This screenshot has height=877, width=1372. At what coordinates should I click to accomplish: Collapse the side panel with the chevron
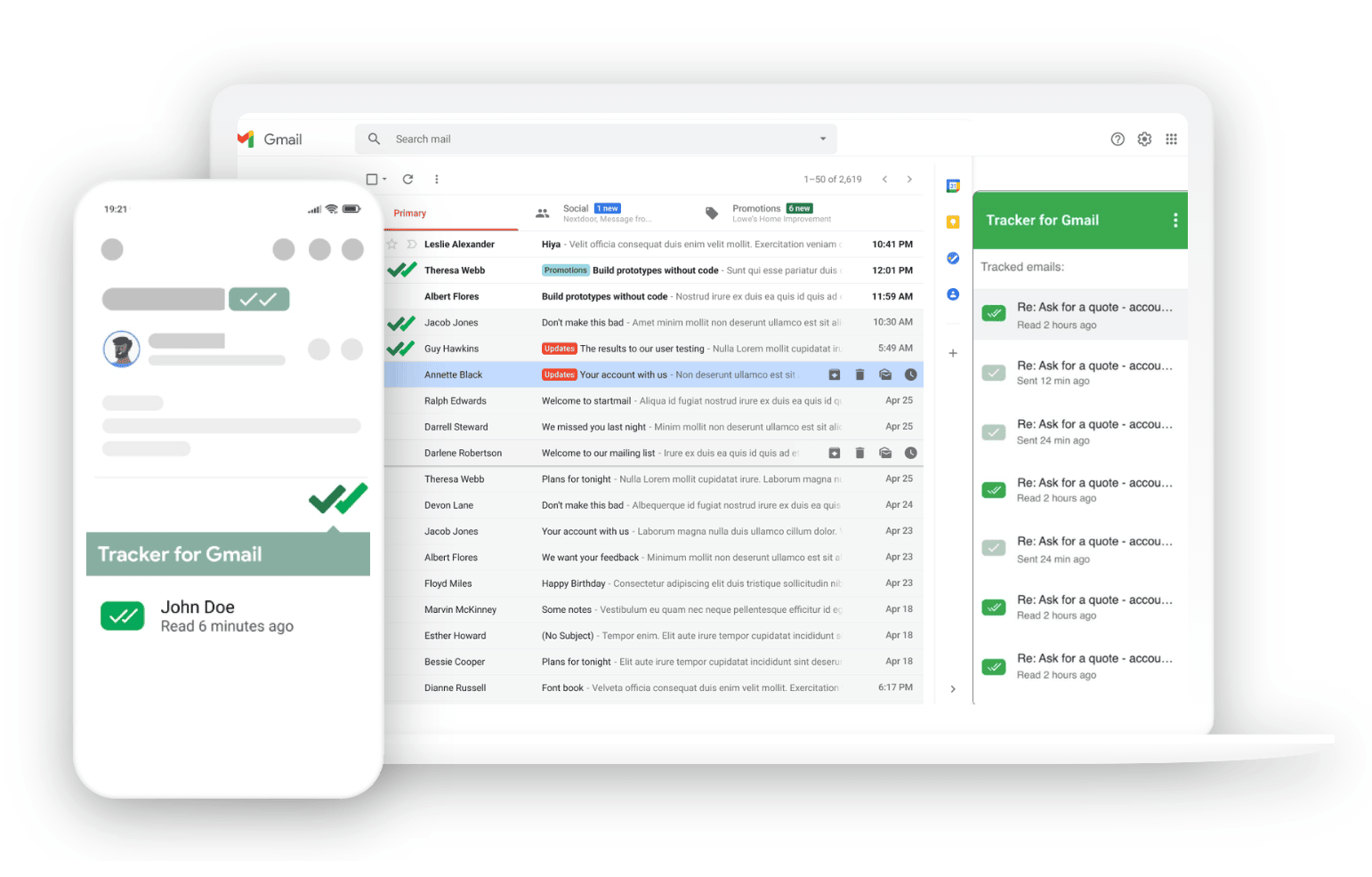coord(952,688)
